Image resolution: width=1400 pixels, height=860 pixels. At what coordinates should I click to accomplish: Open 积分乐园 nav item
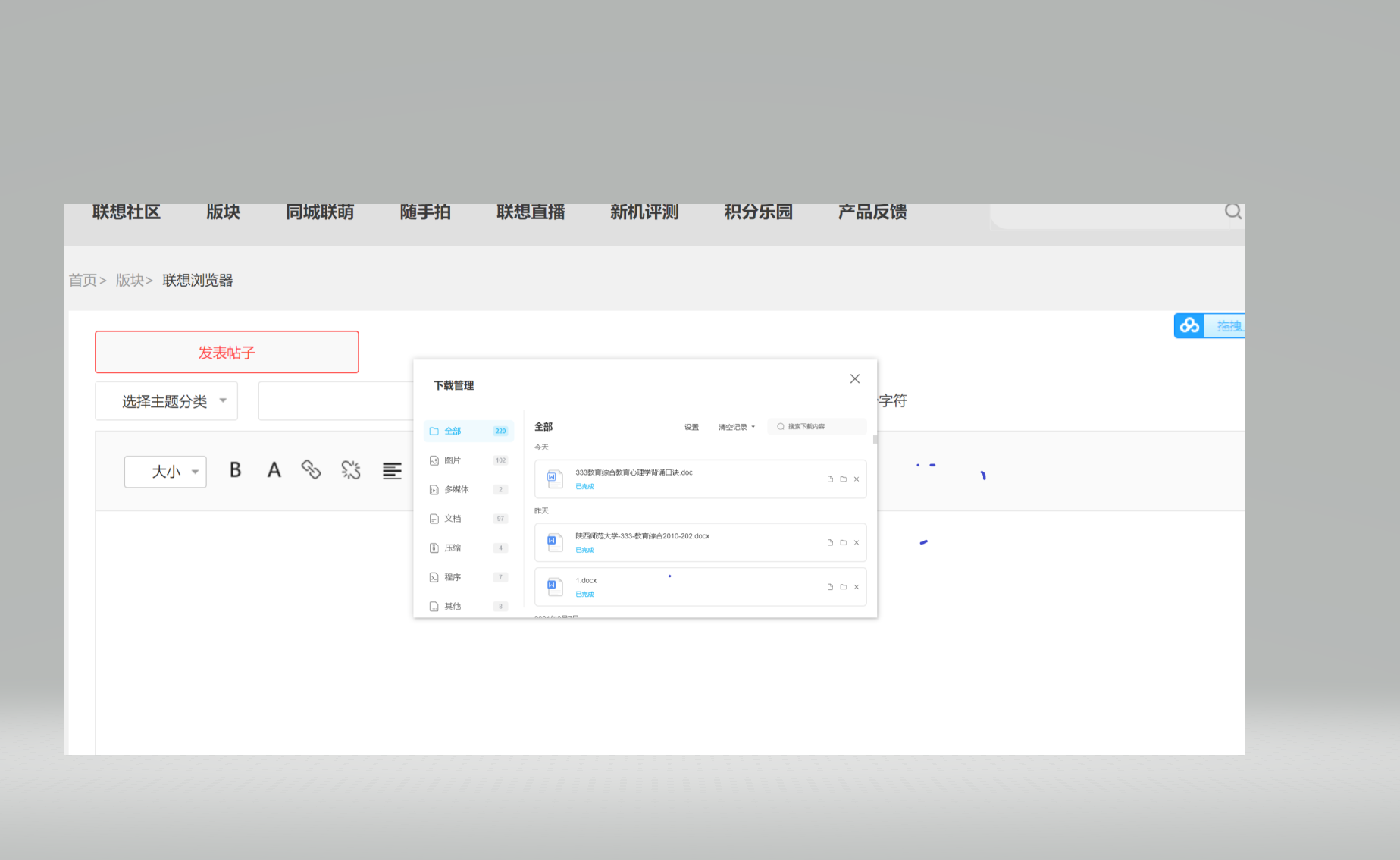[758, 212]
